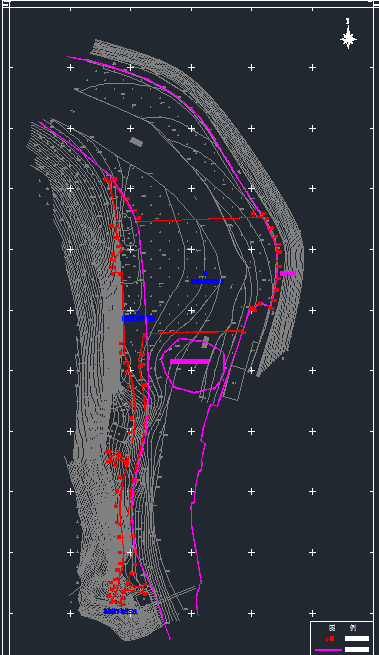This screenshot has height=655, width=379.
Task: Click the blue text label at the bottom of the map
Action: point(121,611)
